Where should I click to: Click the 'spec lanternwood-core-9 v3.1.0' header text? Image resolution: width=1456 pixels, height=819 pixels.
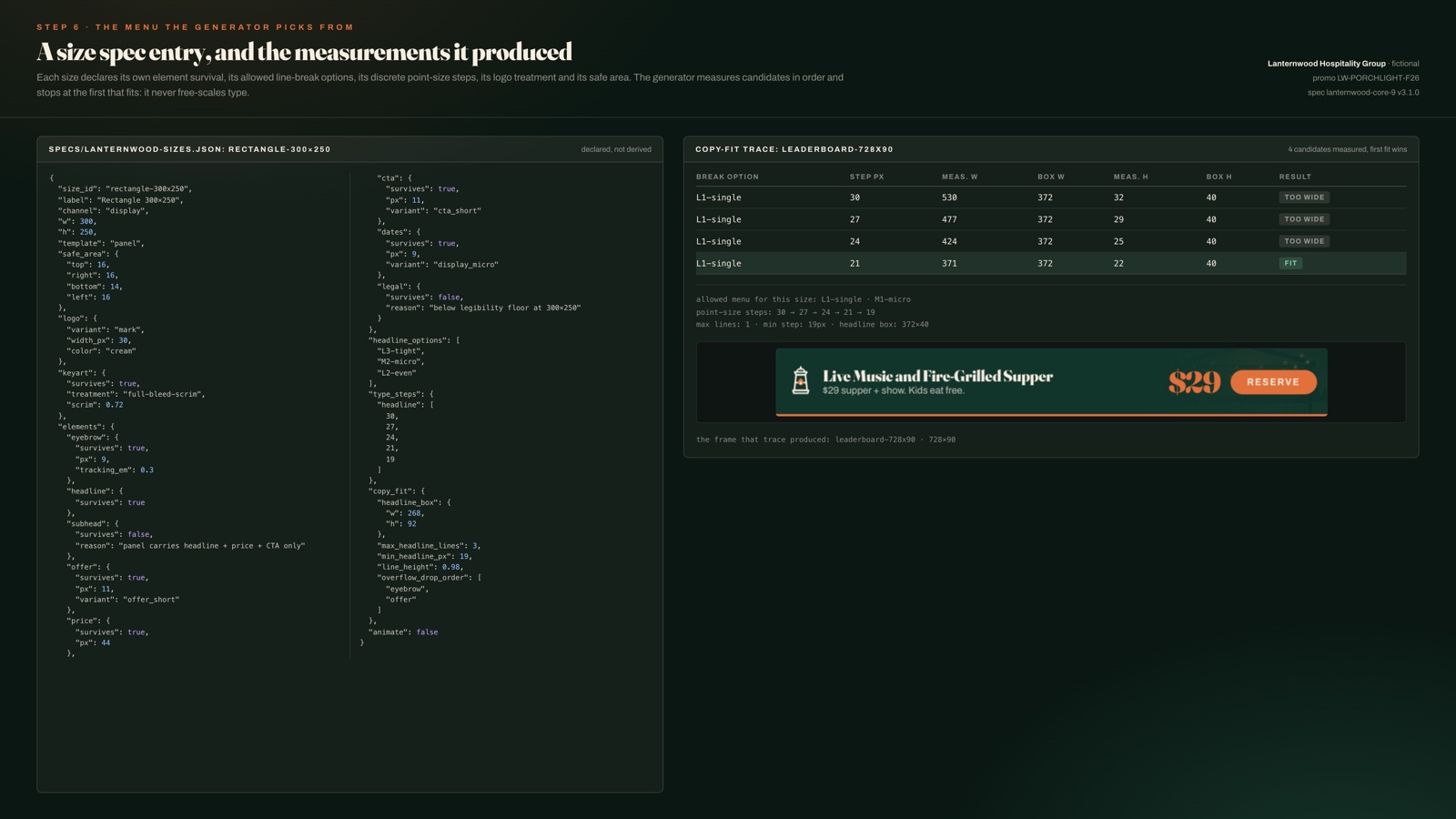click(x=1363, y=93)
